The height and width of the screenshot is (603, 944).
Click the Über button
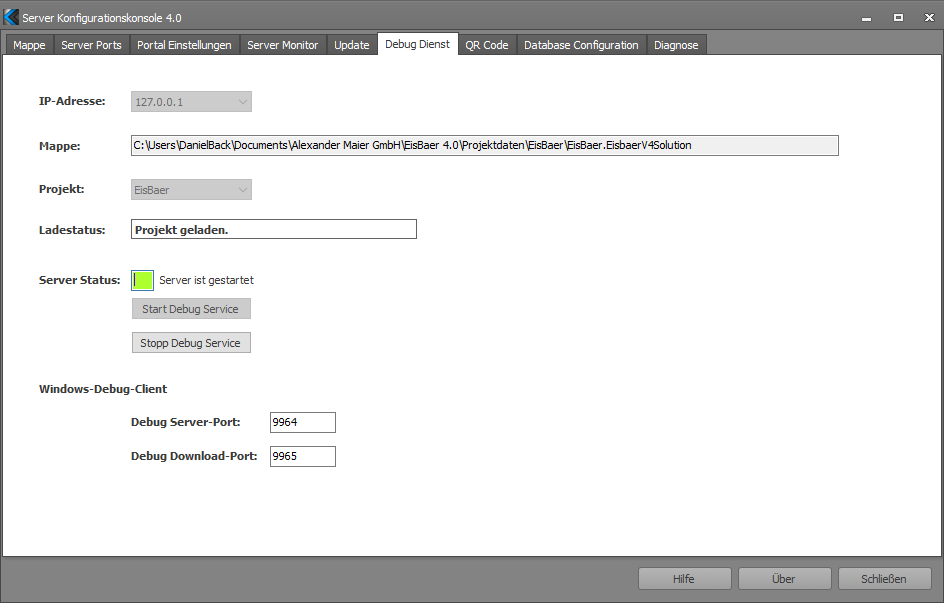pos(784,579)
